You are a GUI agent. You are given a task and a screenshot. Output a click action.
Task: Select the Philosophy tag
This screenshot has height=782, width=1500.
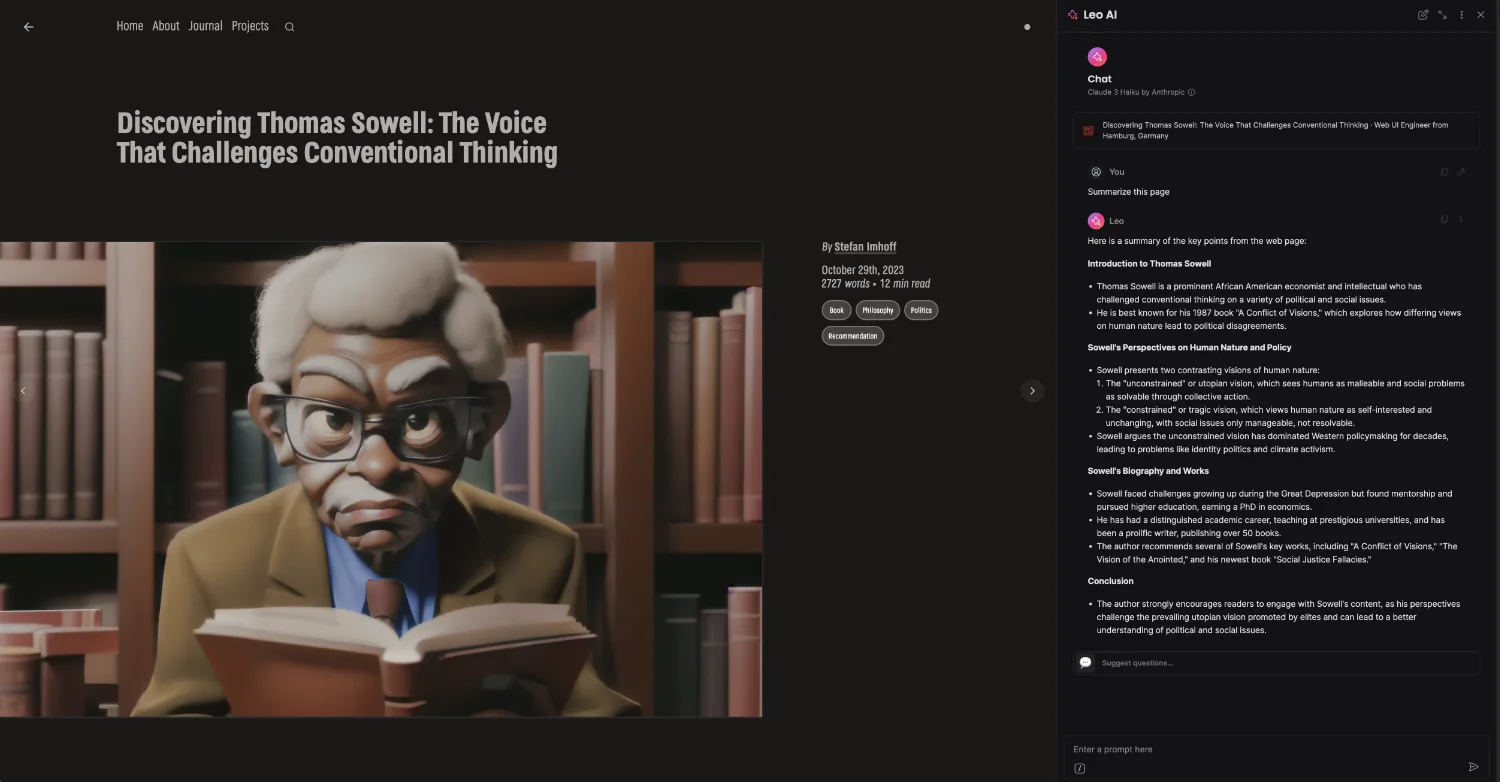click(x=877, y=310)
